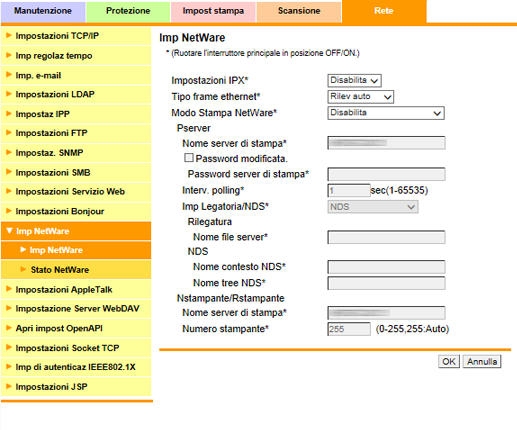Viewport: 517px width, 430px height.
Task: Open Impostazioni TCP/IP menu item
Action: click(76, 36)
